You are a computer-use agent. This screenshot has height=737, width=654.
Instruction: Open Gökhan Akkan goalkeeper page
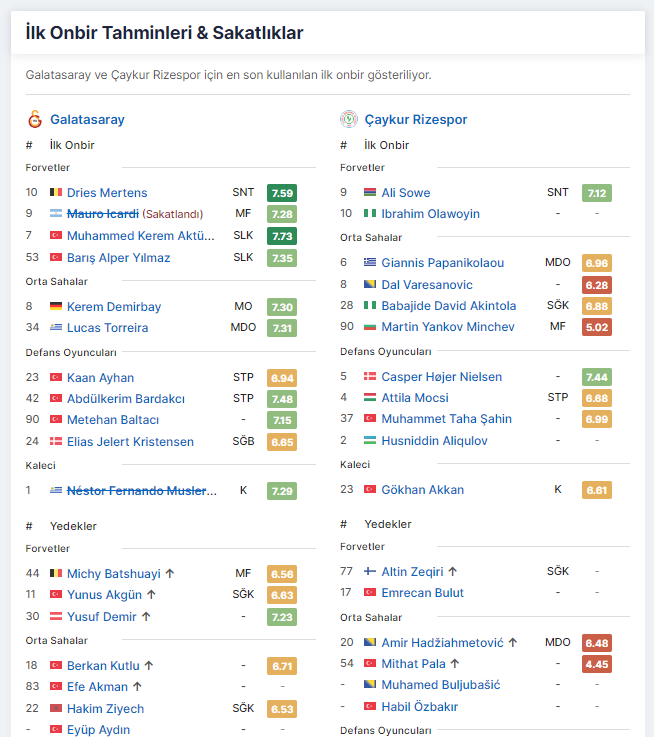pyautogui.click(x=423, y=490)
